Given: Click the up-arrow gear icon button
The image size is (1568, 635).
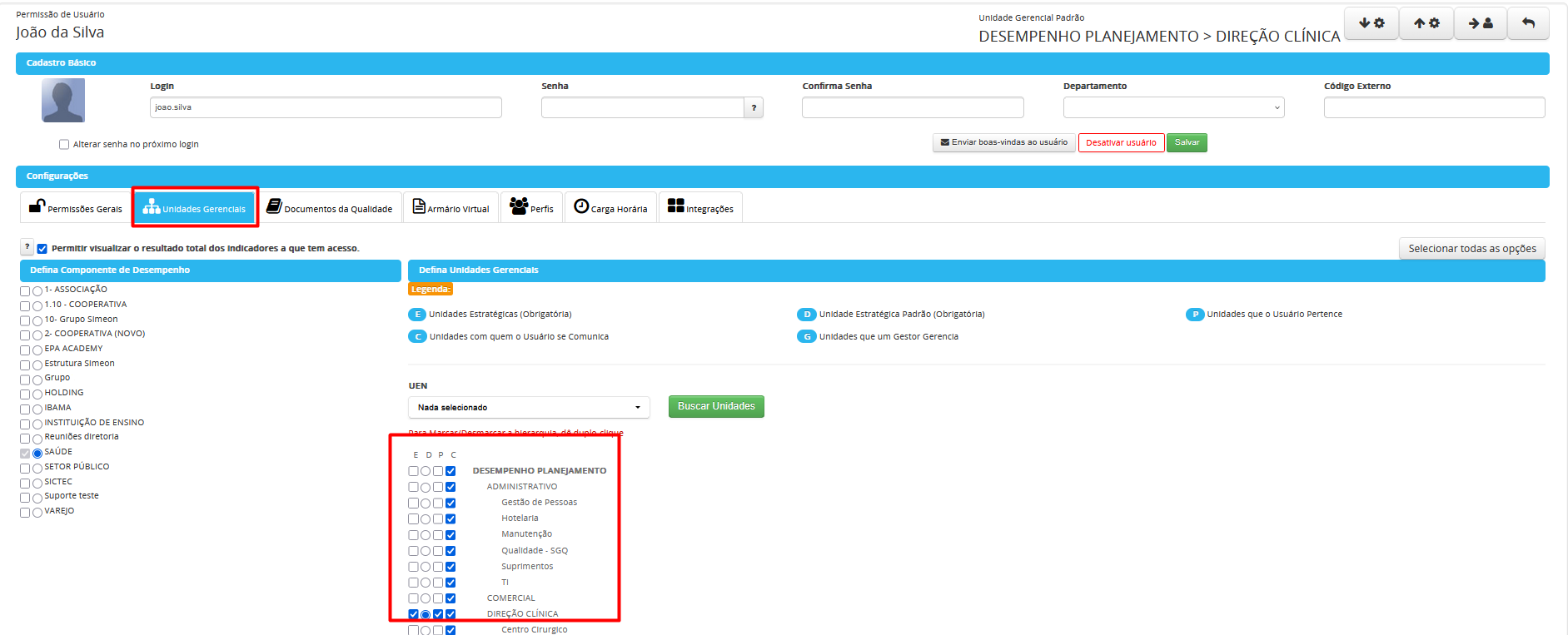Looking at the screenshot, I should point(1426,23).
